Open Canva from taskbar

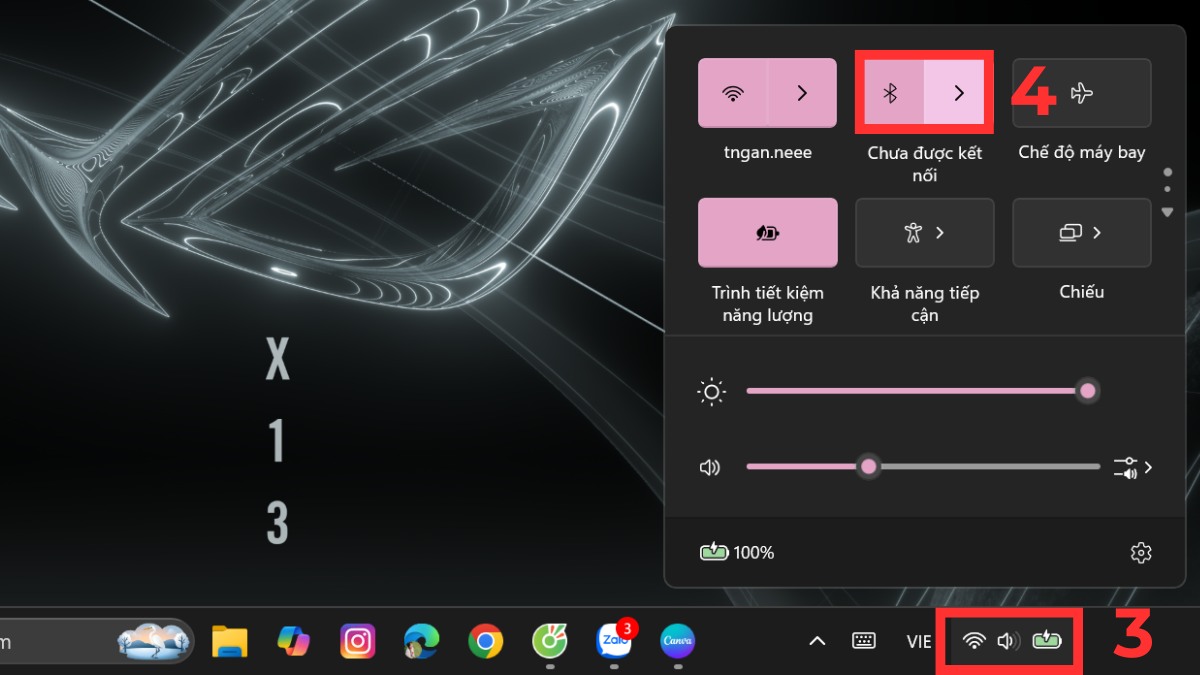pyautogui.click(x=677, y=641)
